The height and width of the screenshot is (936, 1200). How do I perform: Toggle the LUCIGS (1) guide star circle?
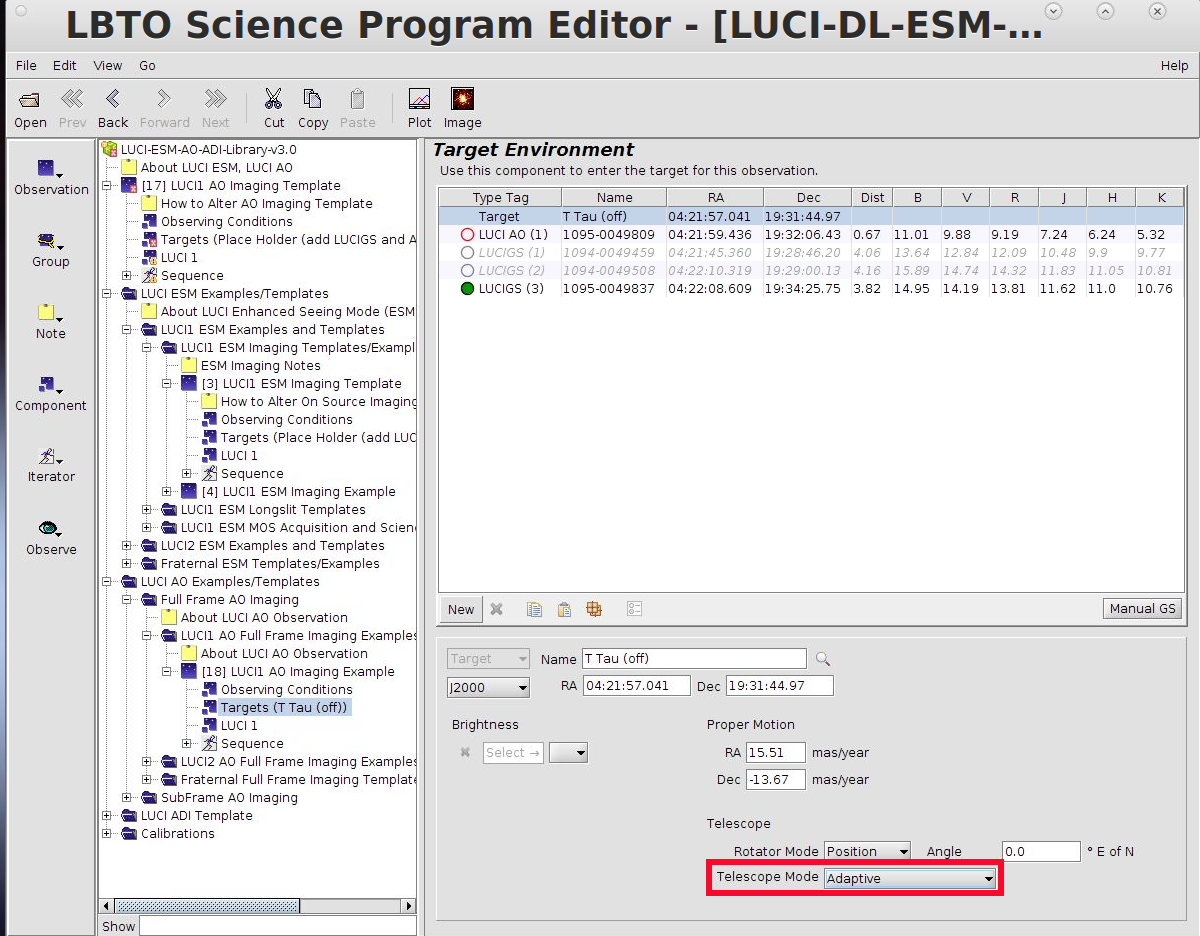467,253
